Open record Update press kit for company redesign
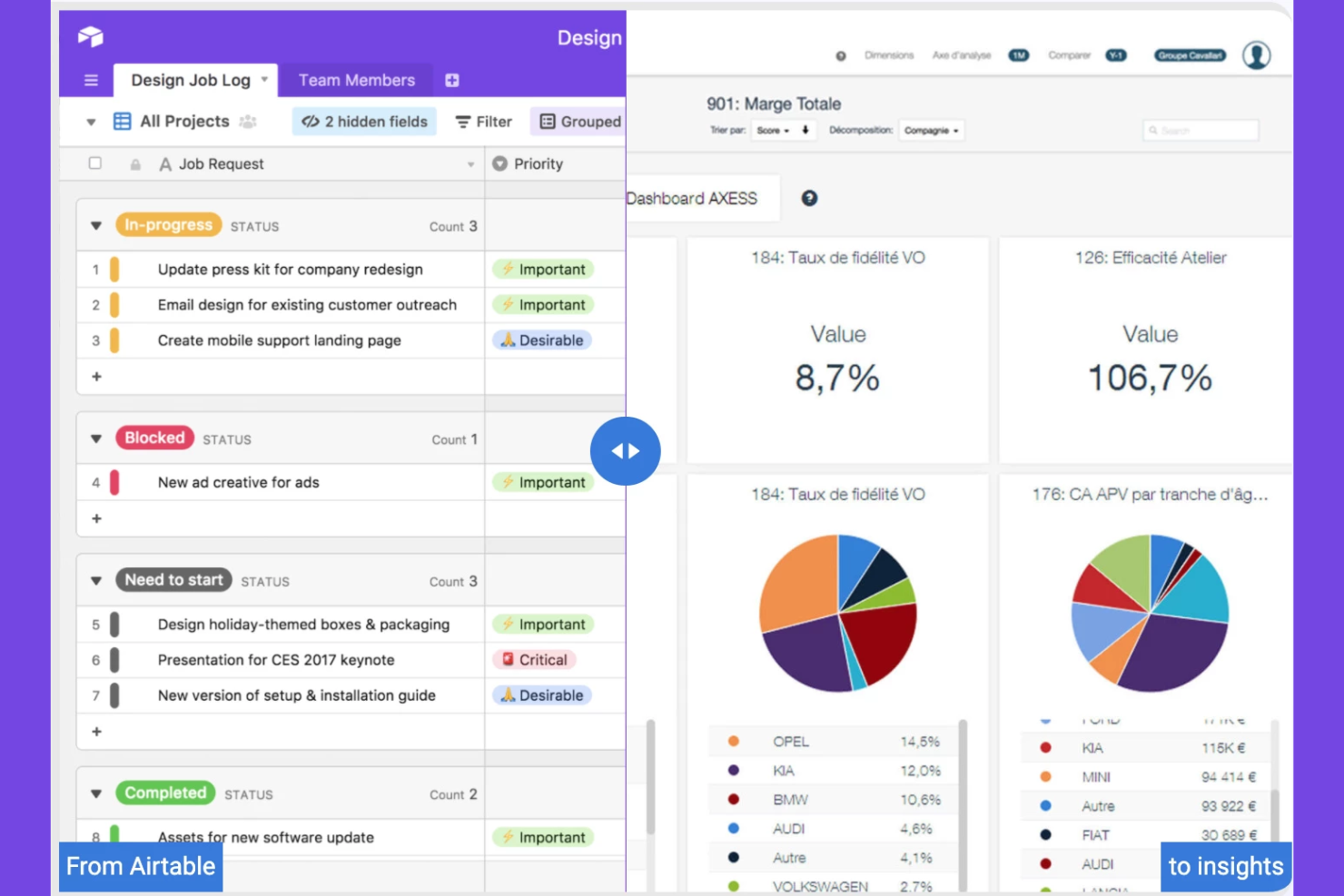Viewport: 1344px width, 896px height. [x=290, y=270]
